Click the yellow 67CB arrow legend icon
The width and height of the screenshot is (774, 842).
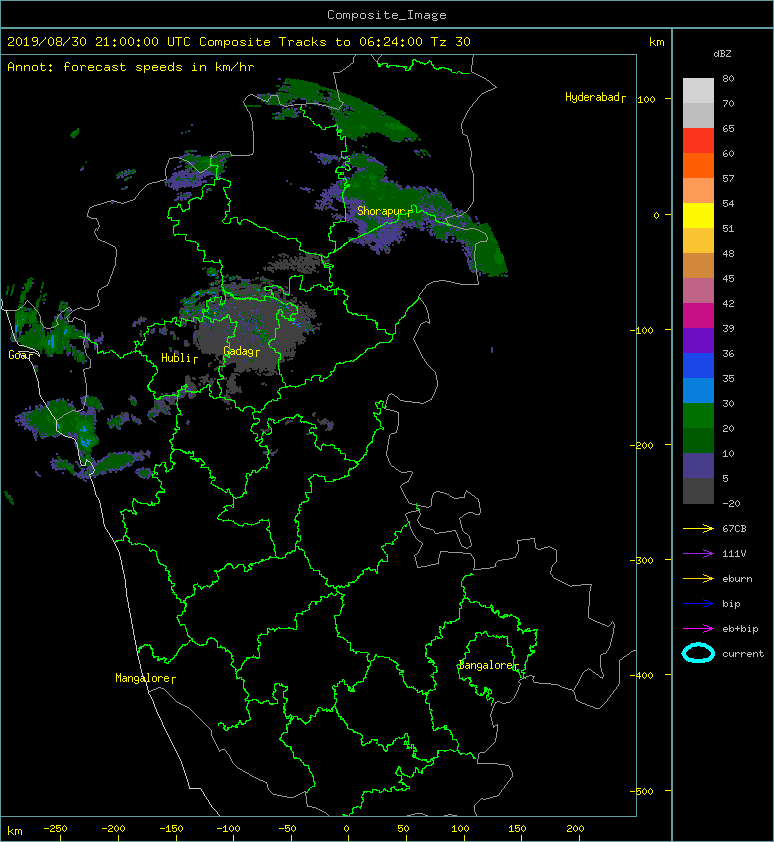coord(698,528)
